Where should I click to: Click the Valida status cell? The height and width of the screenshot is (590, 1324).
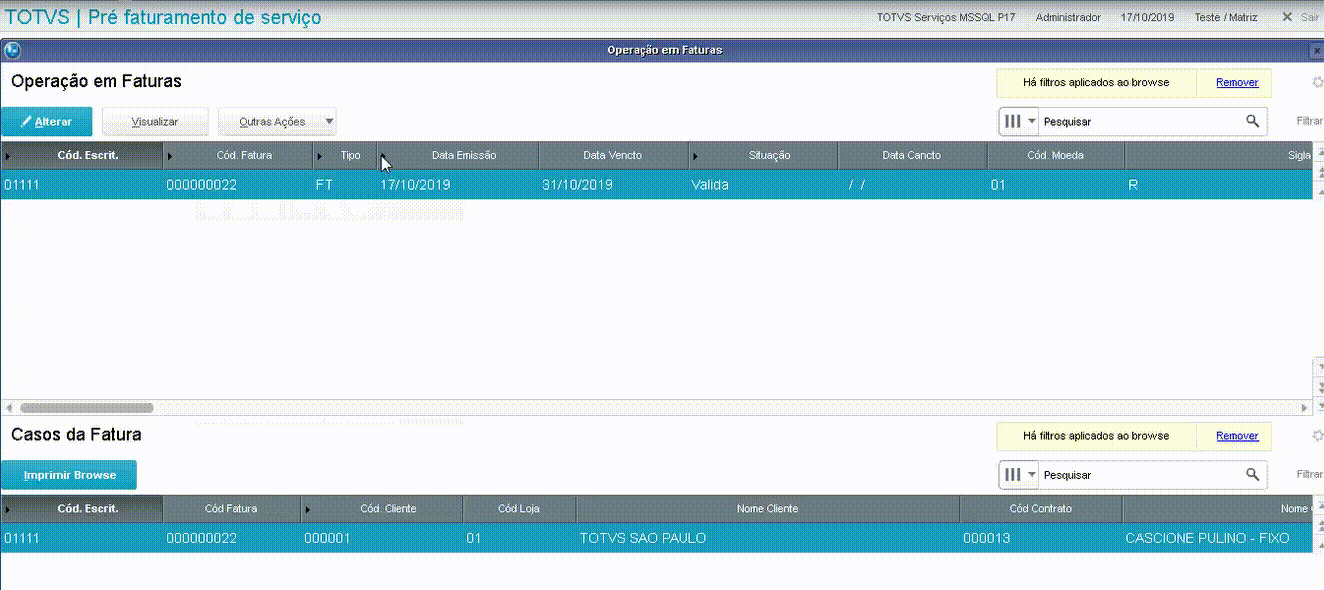tap(710, 185)
